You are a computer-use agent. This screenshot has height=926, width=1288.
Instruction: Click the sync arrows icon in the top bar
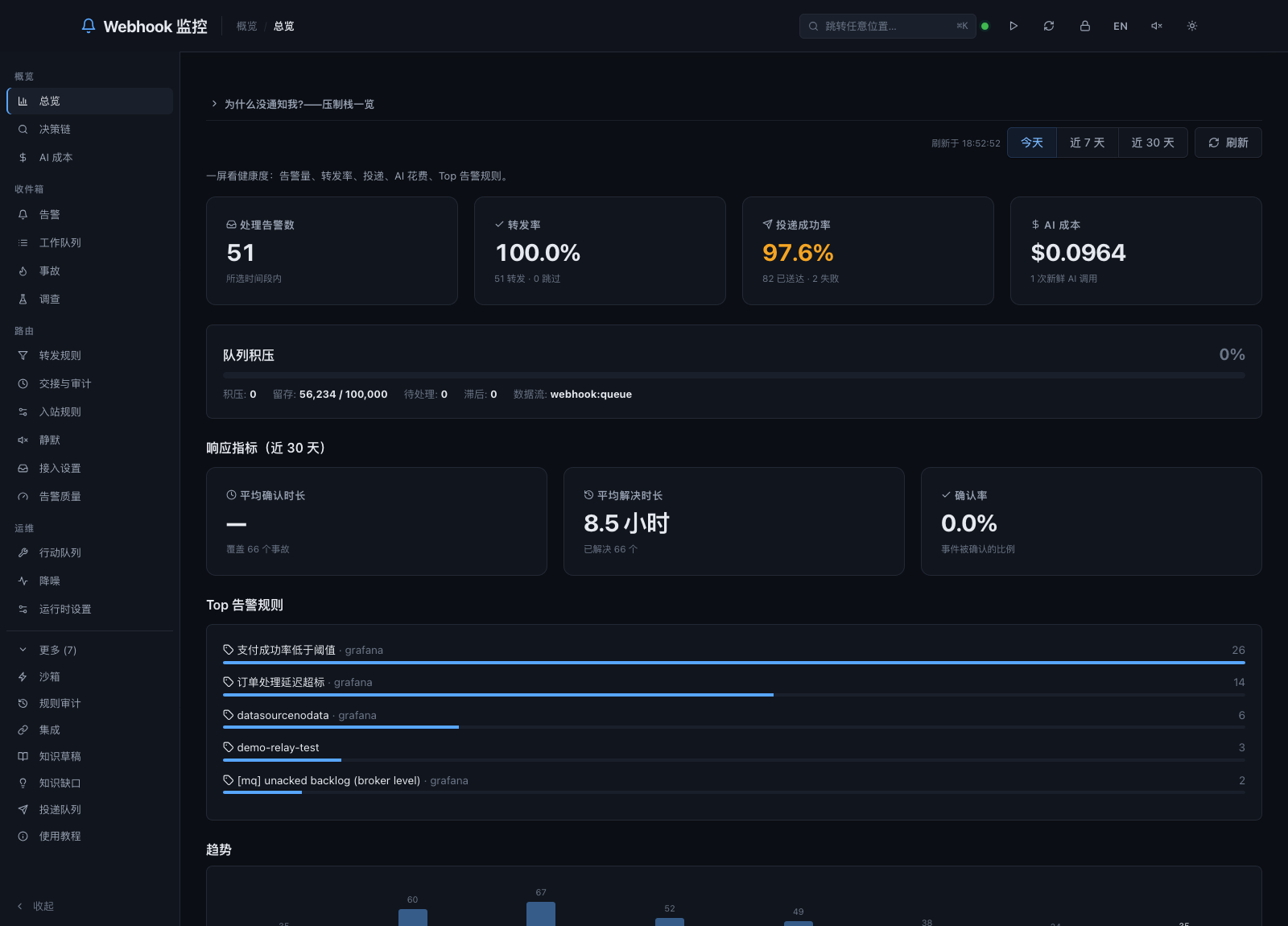(1049, 26)
